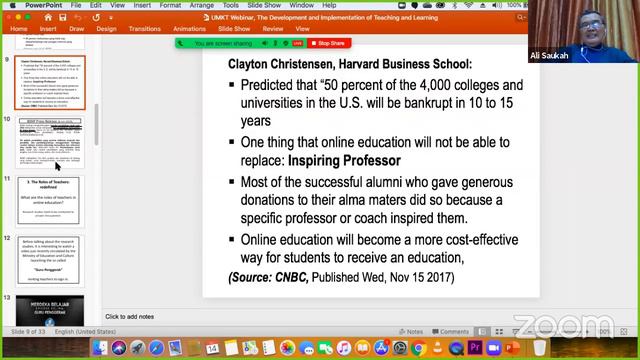640x360 pixels.
Task: Open the File menu in the menu bar
Action: pyautogui.click(x=76, y=5)
